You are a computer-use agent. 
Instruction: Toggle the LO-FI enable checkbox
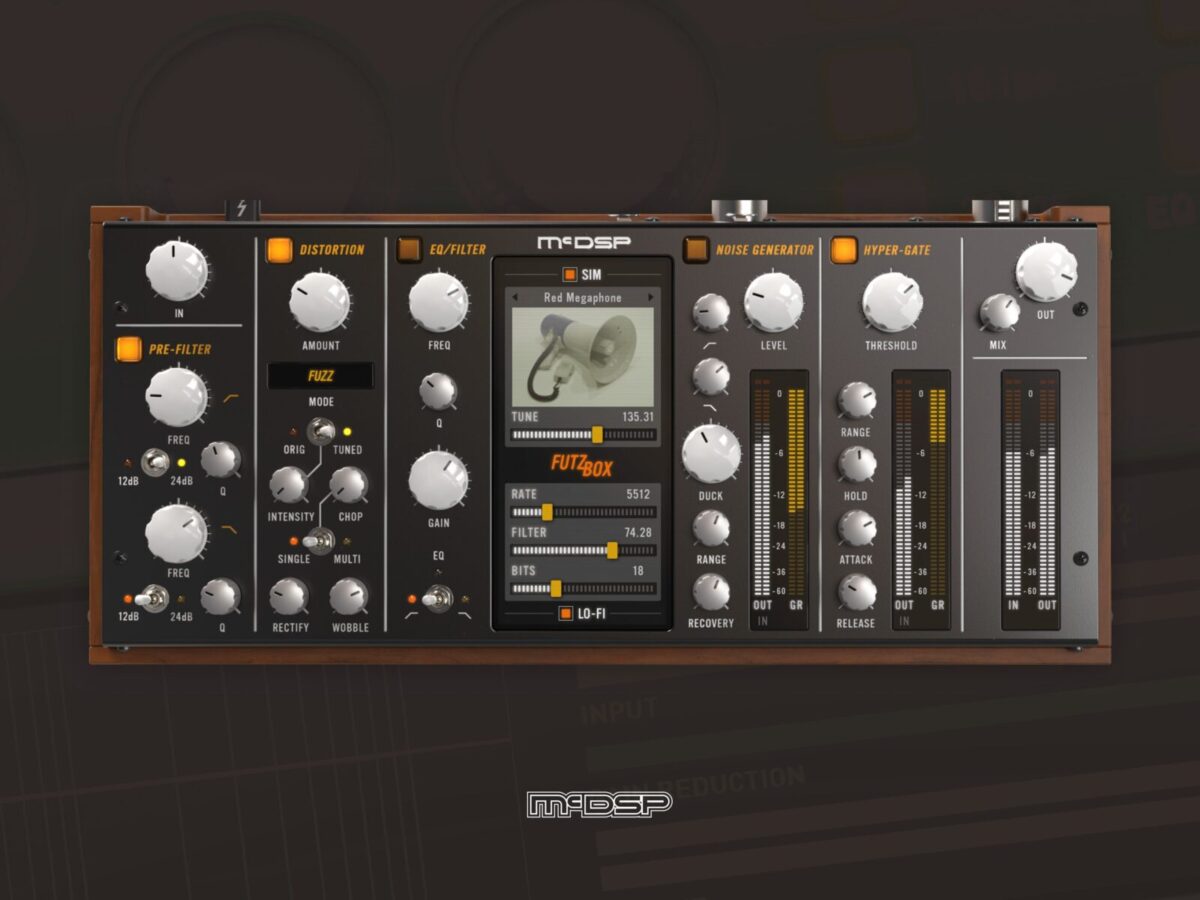566,613
